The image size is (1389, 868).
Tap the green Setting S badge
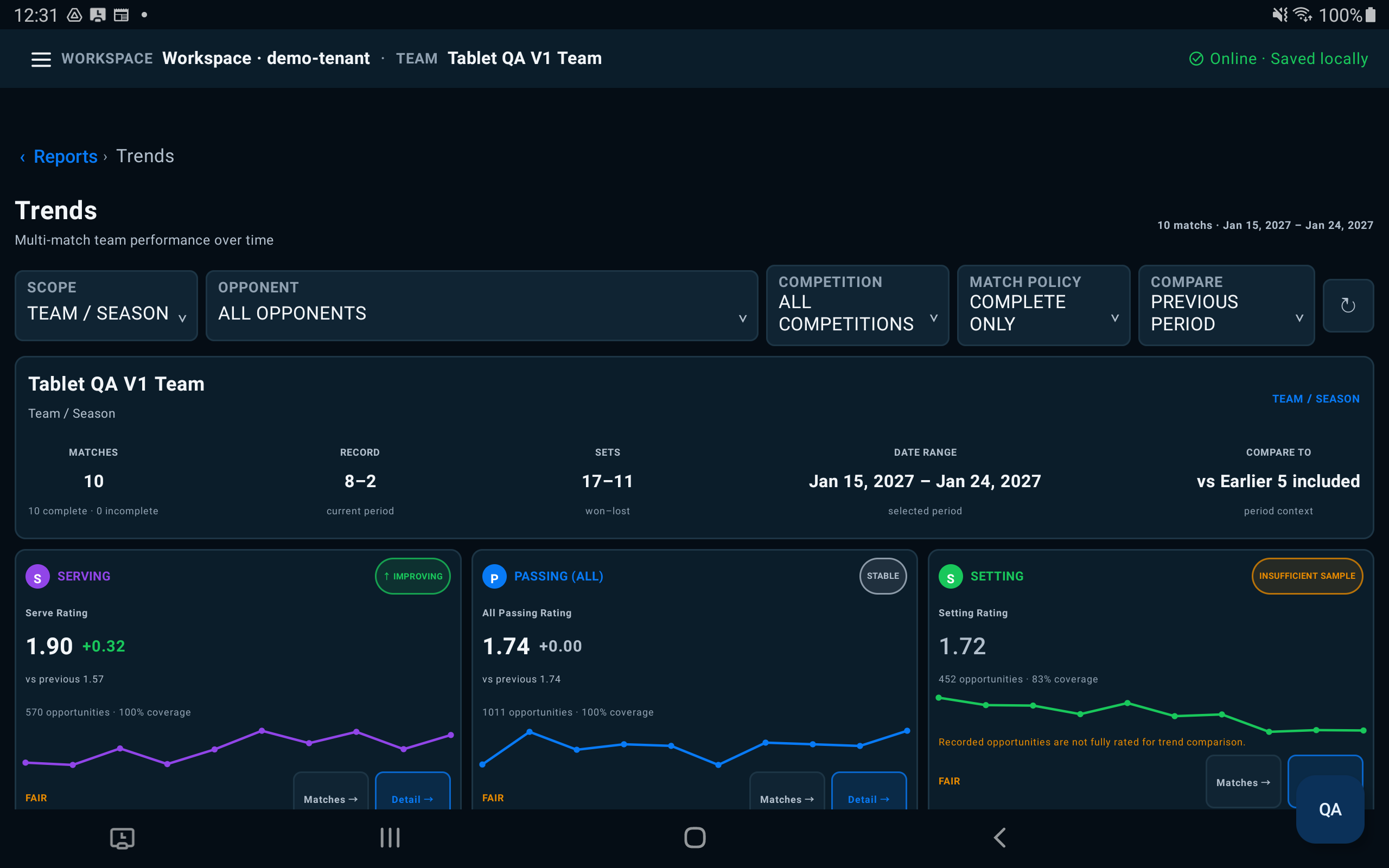[951, 577]
